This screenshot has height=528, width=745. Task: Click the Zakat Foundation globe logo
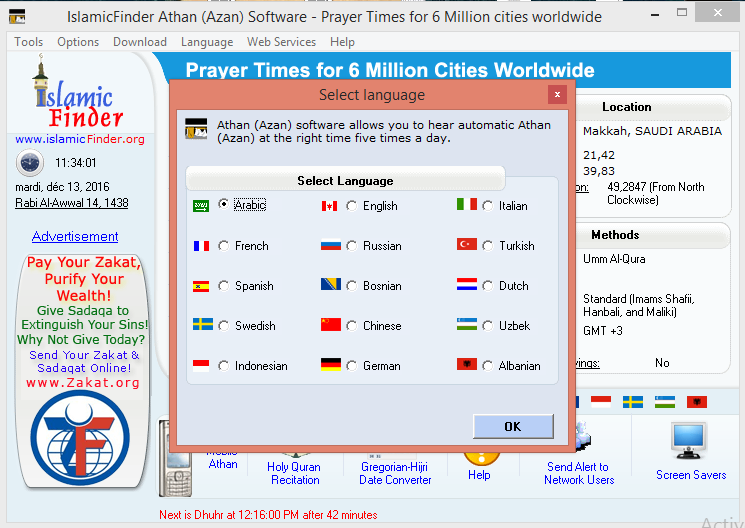click(x=80, y=438)
